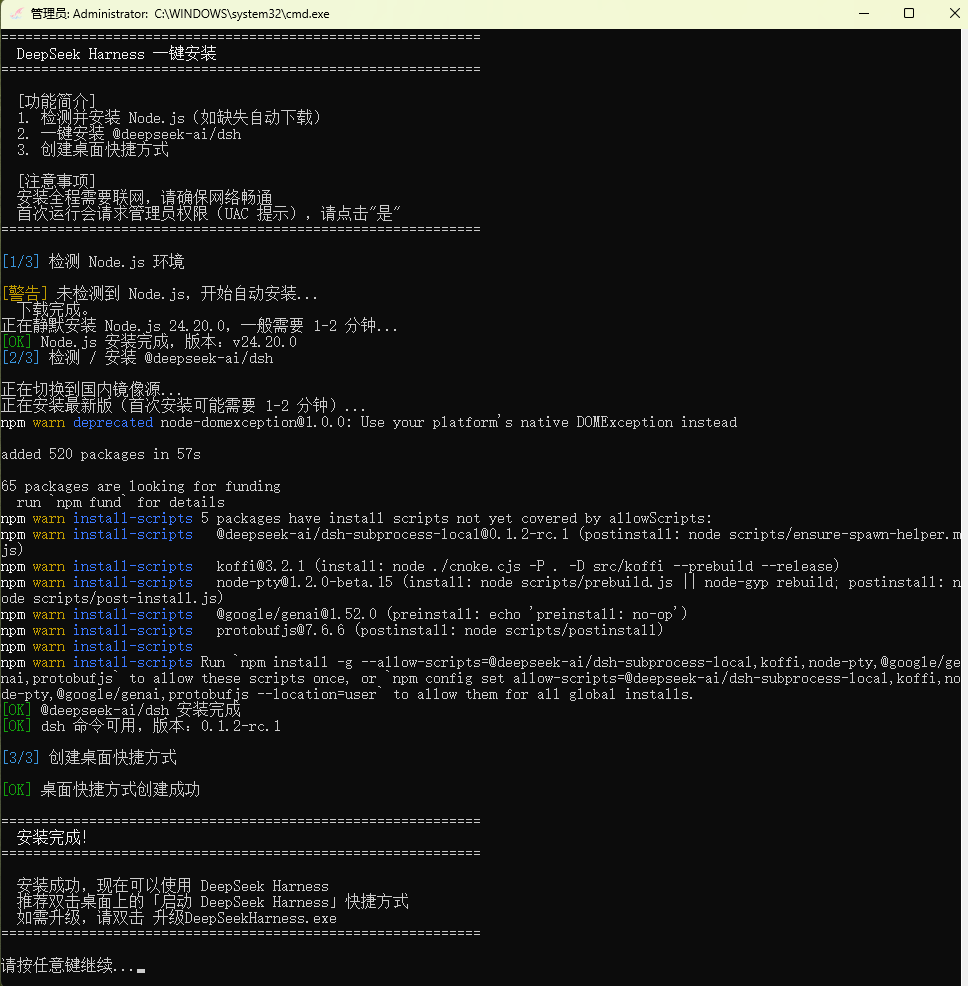This screenshot has width=968, height=986.
Task: Click line '安装成功，现在可以使用 DeepSeek Harness'
Action: (173, 886)
